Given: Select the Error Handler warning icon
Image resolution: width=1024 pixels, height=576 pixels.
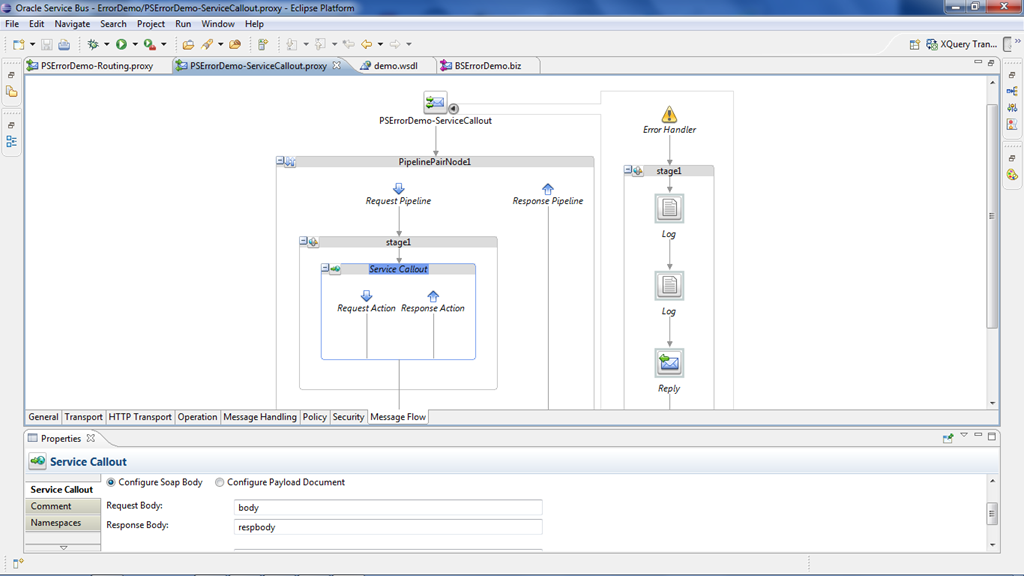Looking at the screenshot, I should 669,115.
